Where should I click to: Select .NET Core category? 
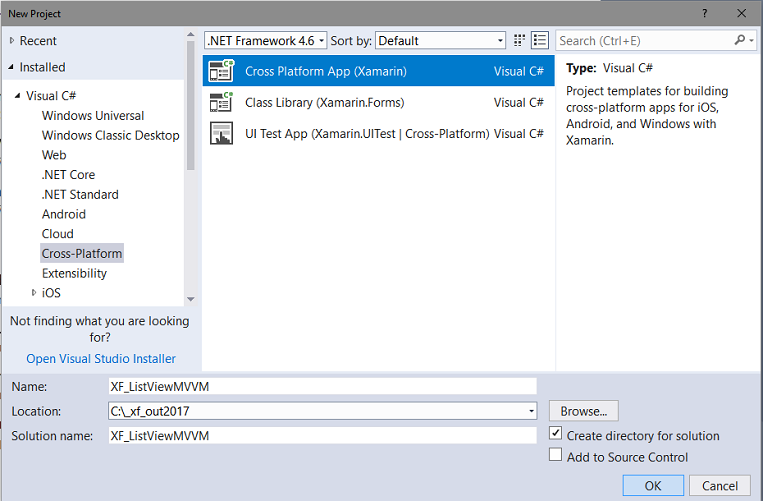68,175
